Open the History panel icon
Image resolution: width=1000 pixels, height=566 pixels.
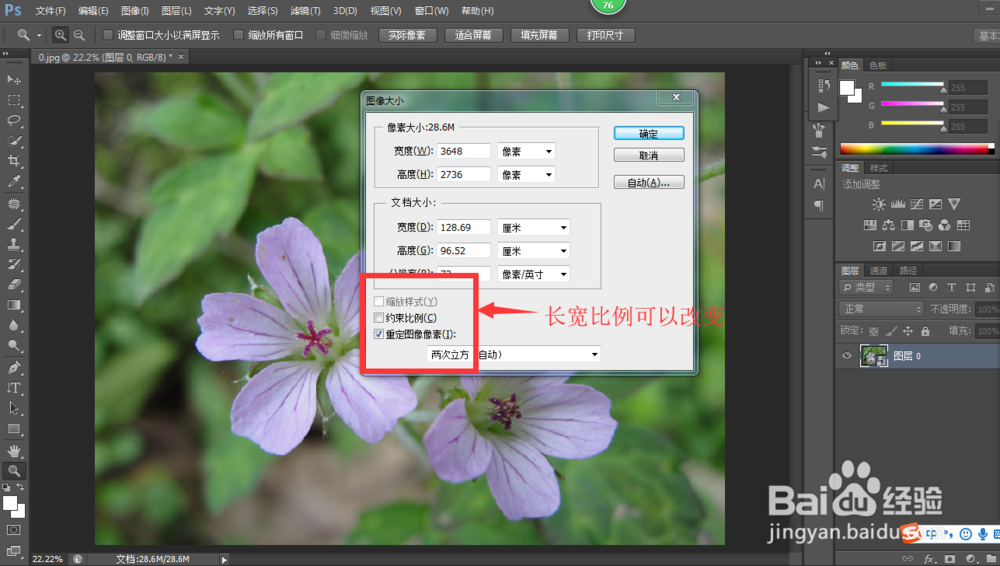click(823, 86)
